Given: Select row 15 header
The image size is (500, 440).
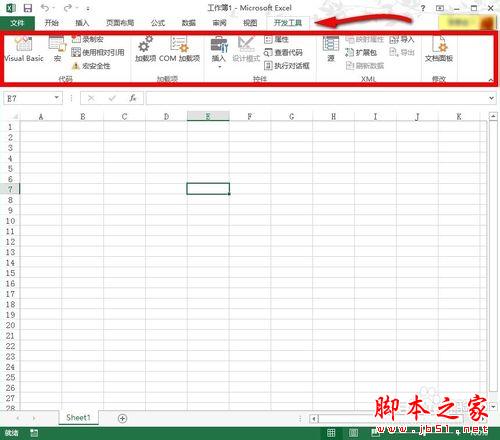Looking at the screenshot, I should (x=10, y=273).
